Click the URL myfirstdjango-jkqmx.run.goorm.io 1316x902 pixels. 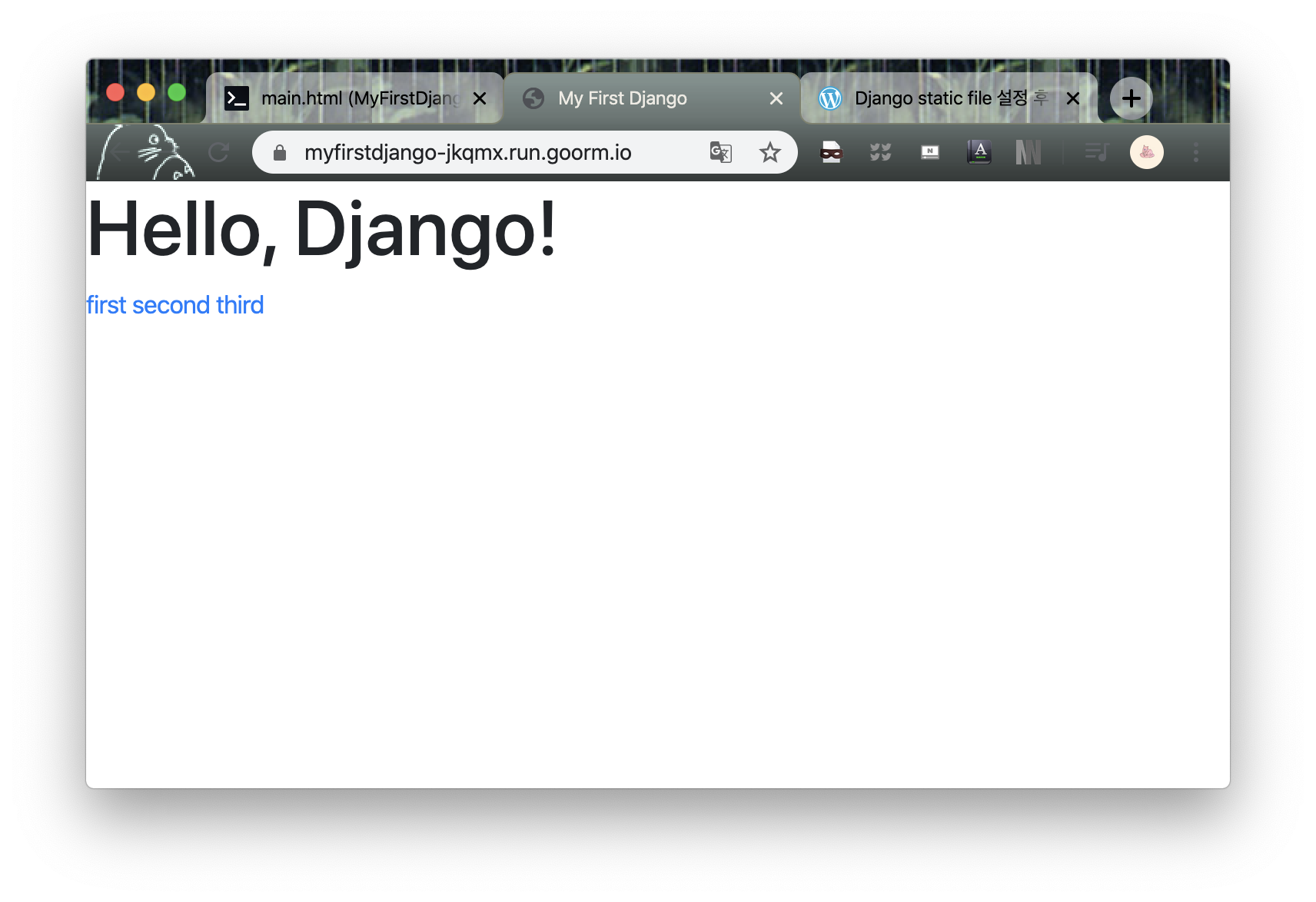click(x=467, y=152)
